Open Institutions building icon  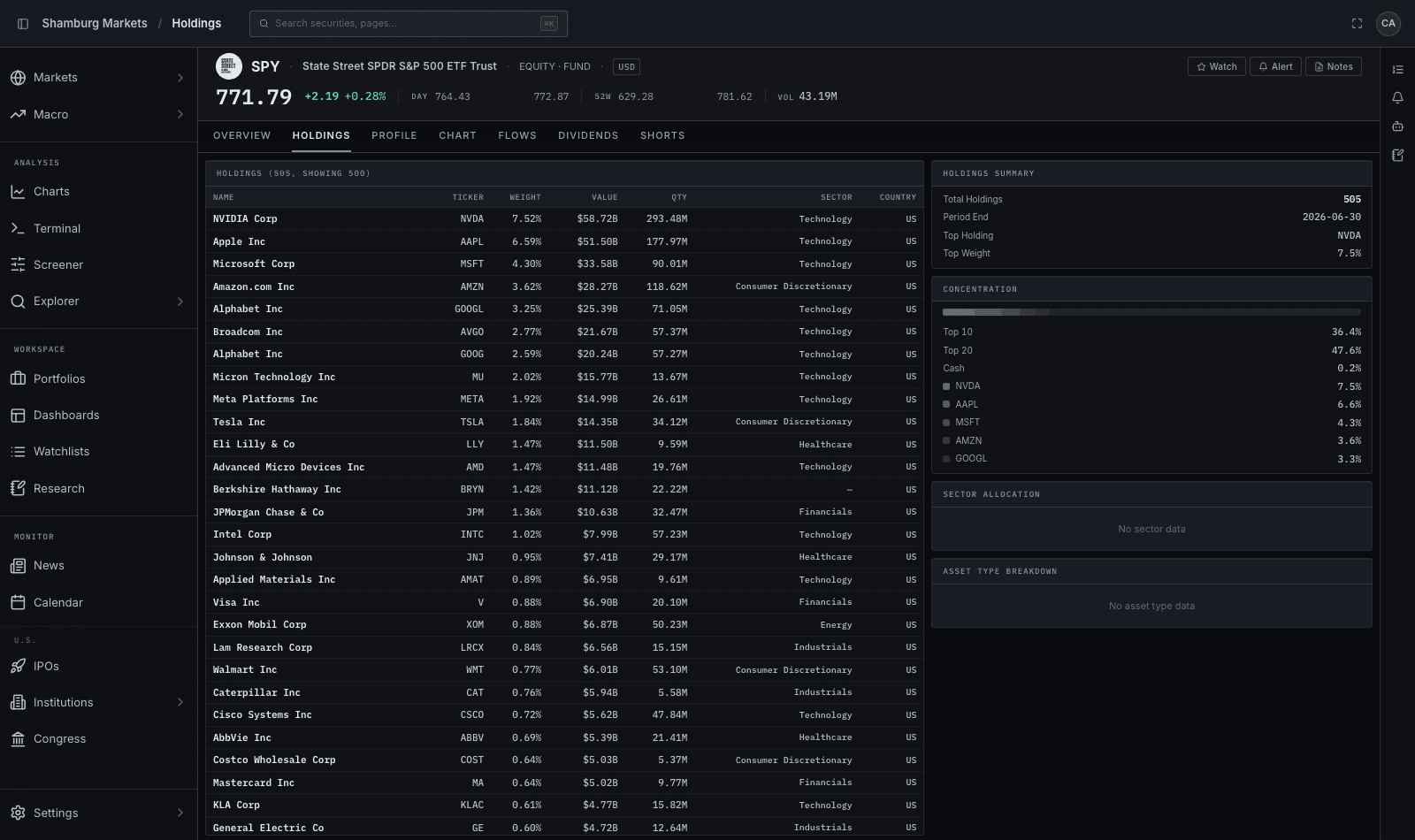pyautogui.click(x=18, y=702)
